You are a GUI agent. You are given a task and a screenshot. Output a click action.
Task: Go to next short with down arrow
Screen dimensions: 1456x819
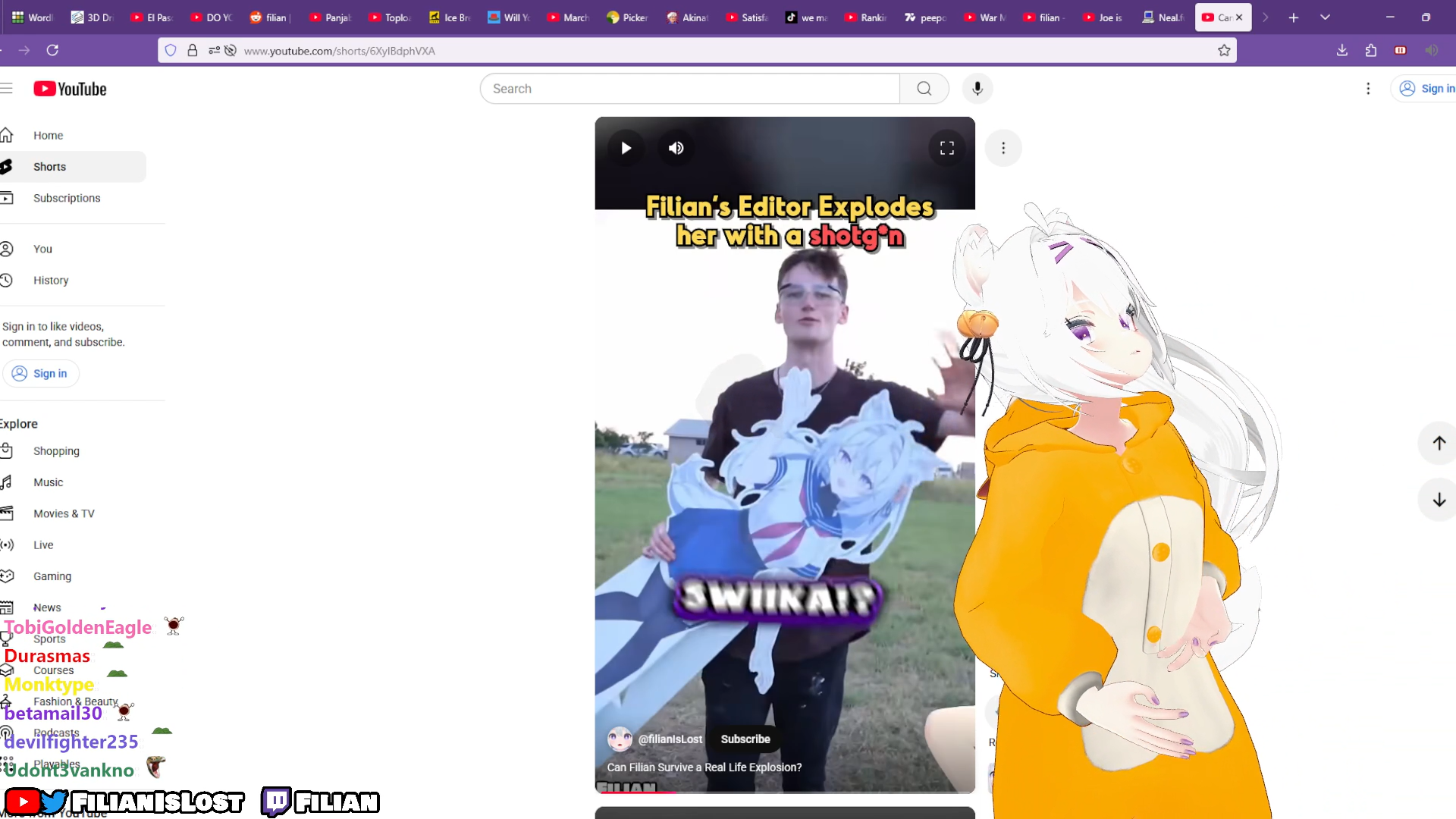point(1439,500)
